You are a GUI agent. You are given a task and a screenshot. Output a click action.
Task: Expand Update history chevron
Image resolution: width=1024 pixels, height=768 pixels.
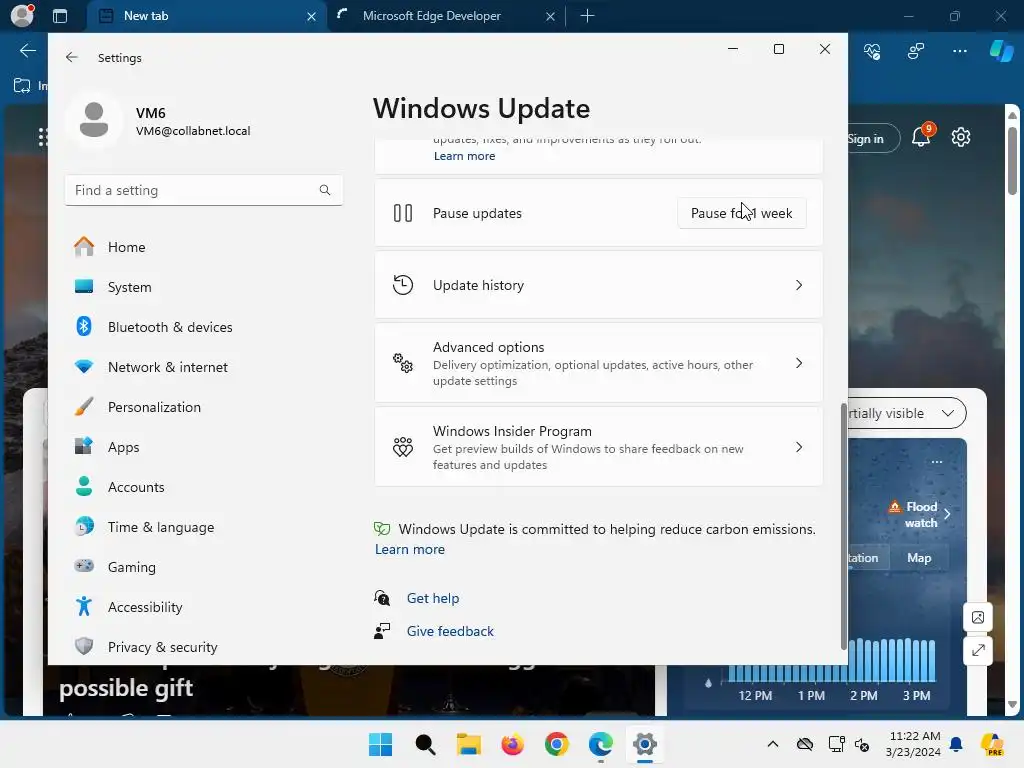(x=799, y=285)
